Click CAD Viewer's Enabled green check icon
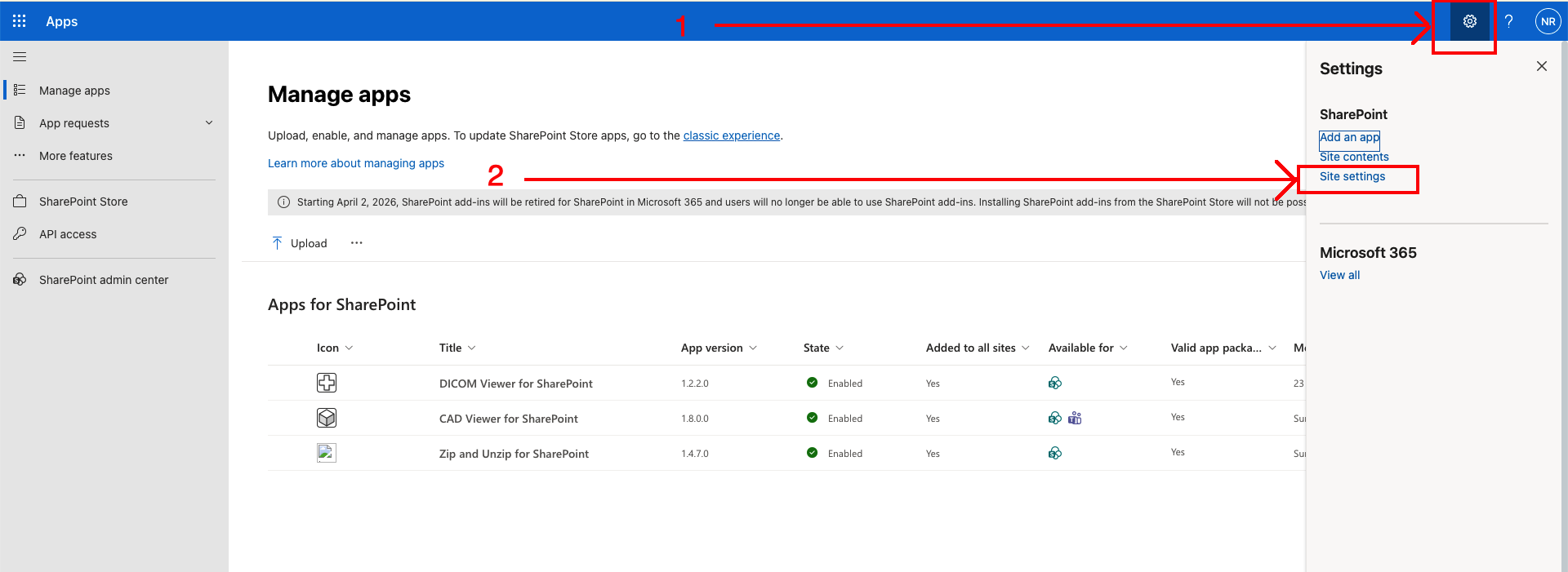1568x572 pixels. 812,418
